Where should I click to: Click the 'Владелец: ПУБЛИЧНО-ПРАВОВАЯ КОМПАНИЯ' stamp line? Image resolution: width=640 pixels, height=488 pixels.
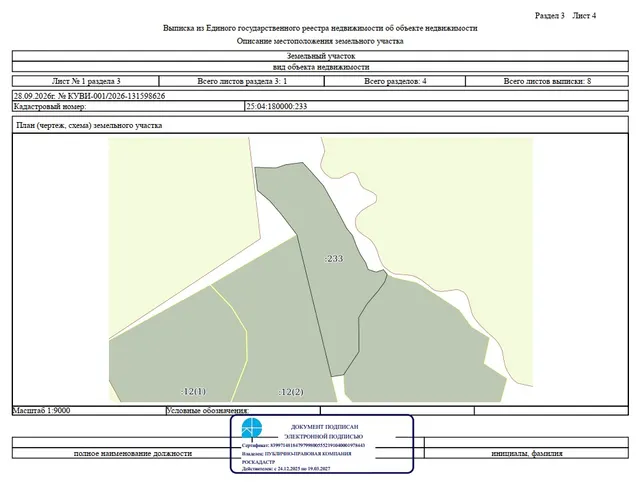coord(296,454)
